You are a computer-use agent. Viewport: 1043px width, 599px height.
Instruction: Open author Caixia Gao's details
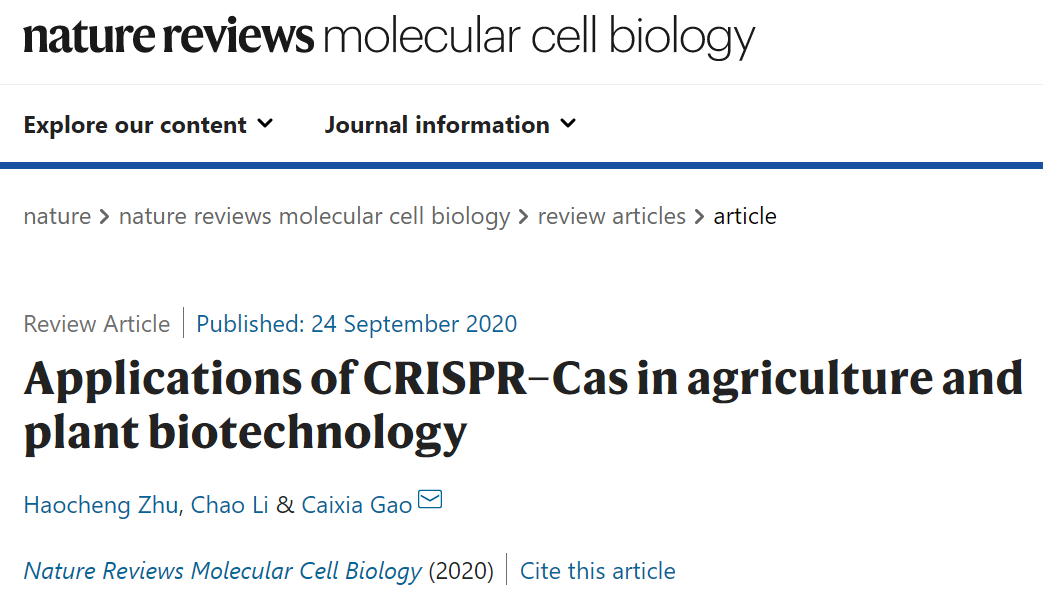tap(357, 505)
